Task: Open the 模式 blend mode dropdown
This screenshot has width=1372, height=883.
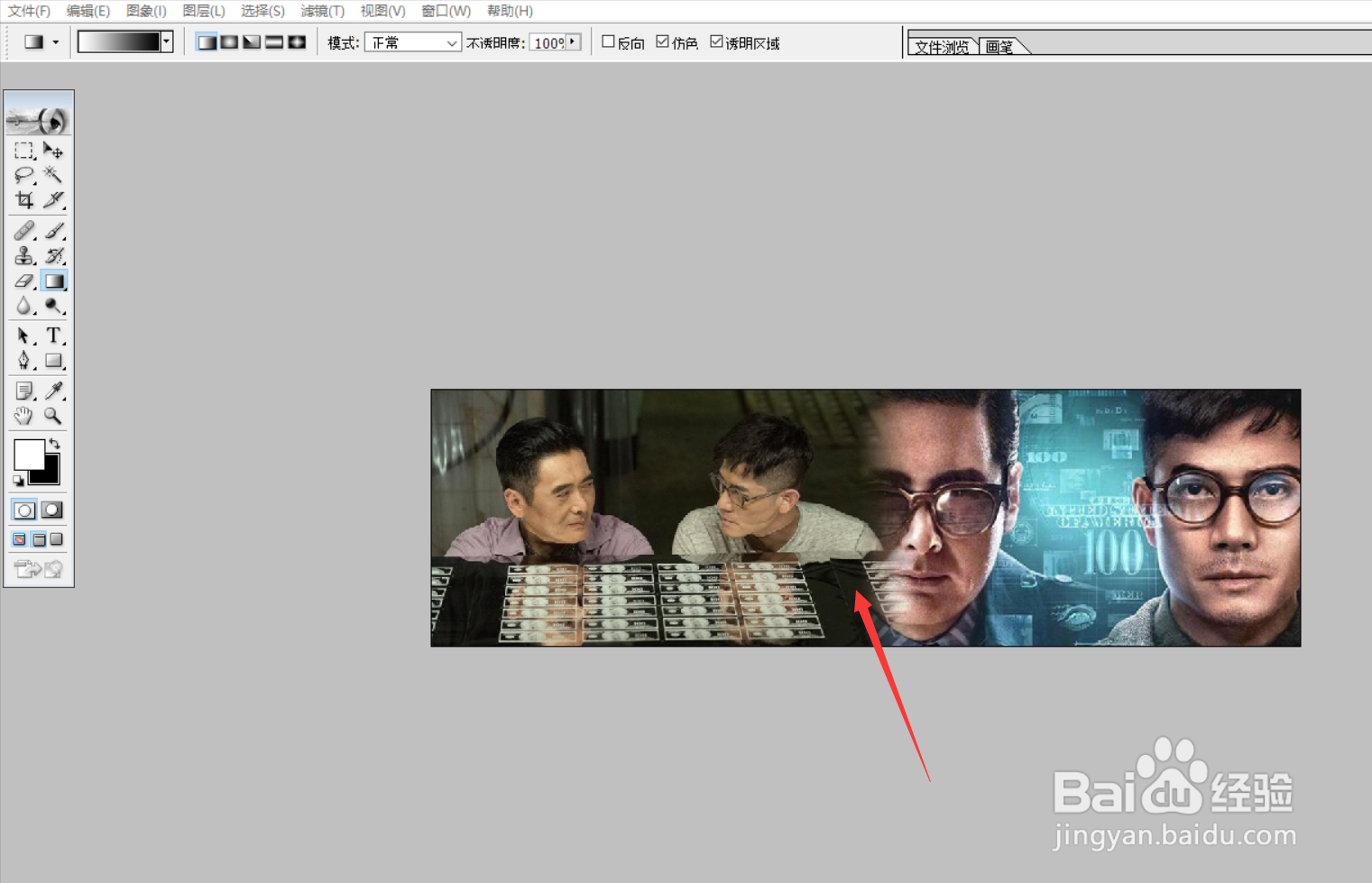Action: [413, 42]
